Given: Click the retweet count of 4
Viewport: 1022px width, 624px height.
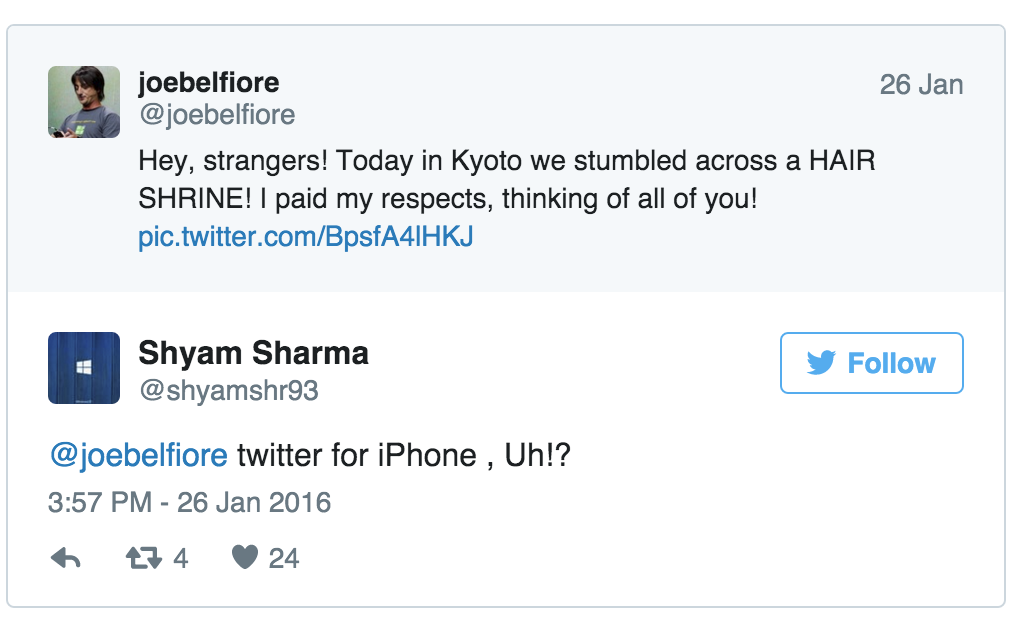Looking at the screenshot, I should (x=181, y=558).
